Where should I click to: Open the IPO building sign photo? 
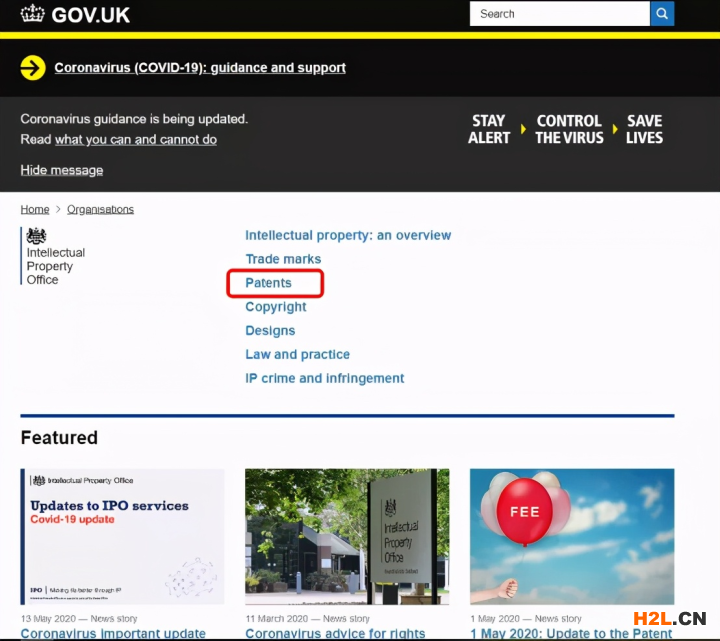(347, 536)
